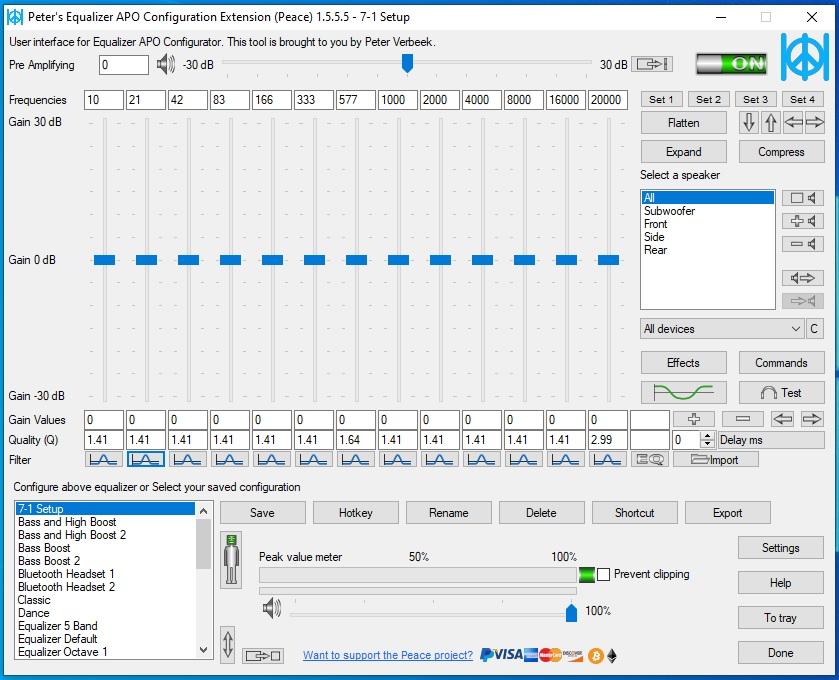The width and height of the screenshot is (839, 680).
Task: Click the 1000 Hz gain slider handle
Action: point(399,260)
